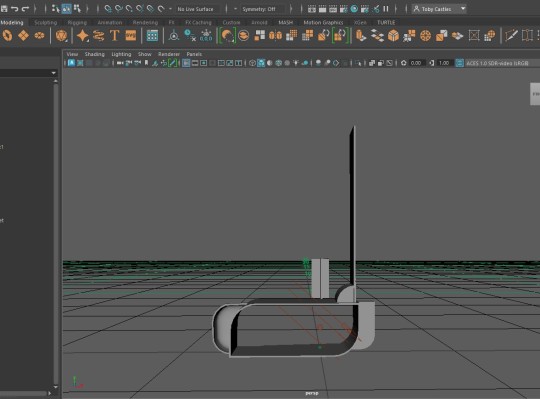This screenshot has width=540, height=399.
Task: Redo the last undone action
Action: point(25,9)
